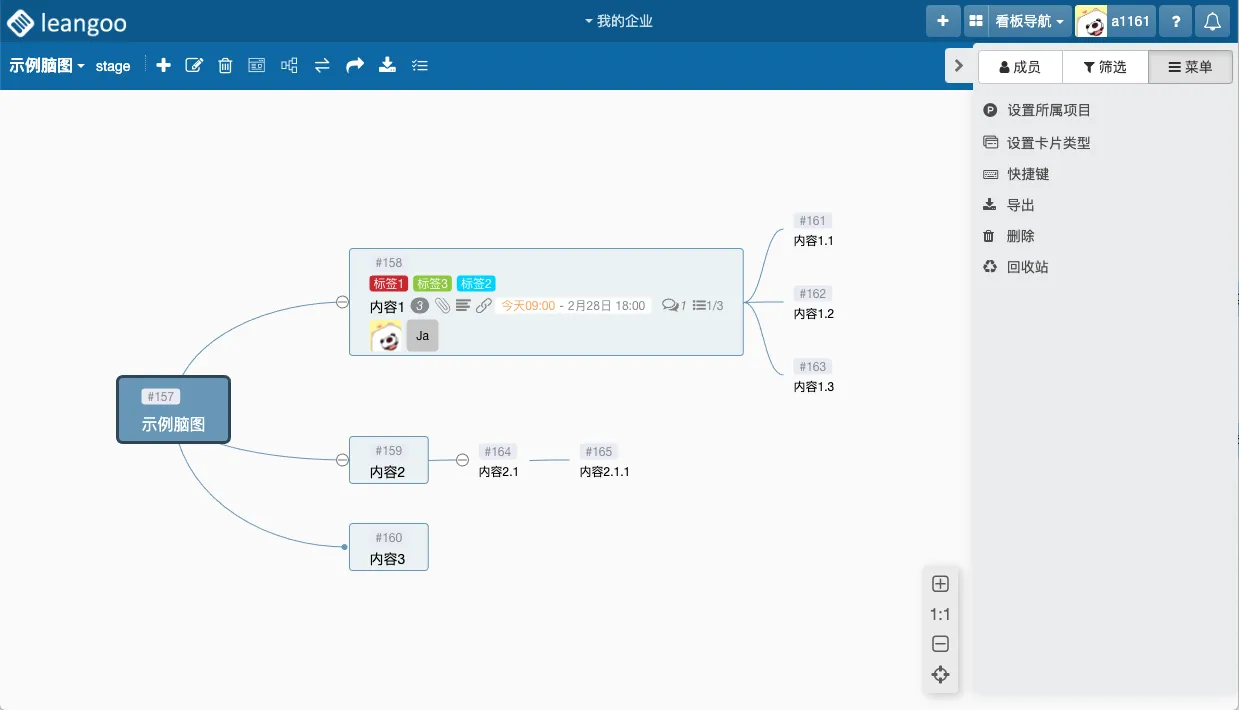The width and height of the screenshot is (1239, 710).
Task: Collapse the branch toggle next to 内容1 card
Action: (341, 301)
